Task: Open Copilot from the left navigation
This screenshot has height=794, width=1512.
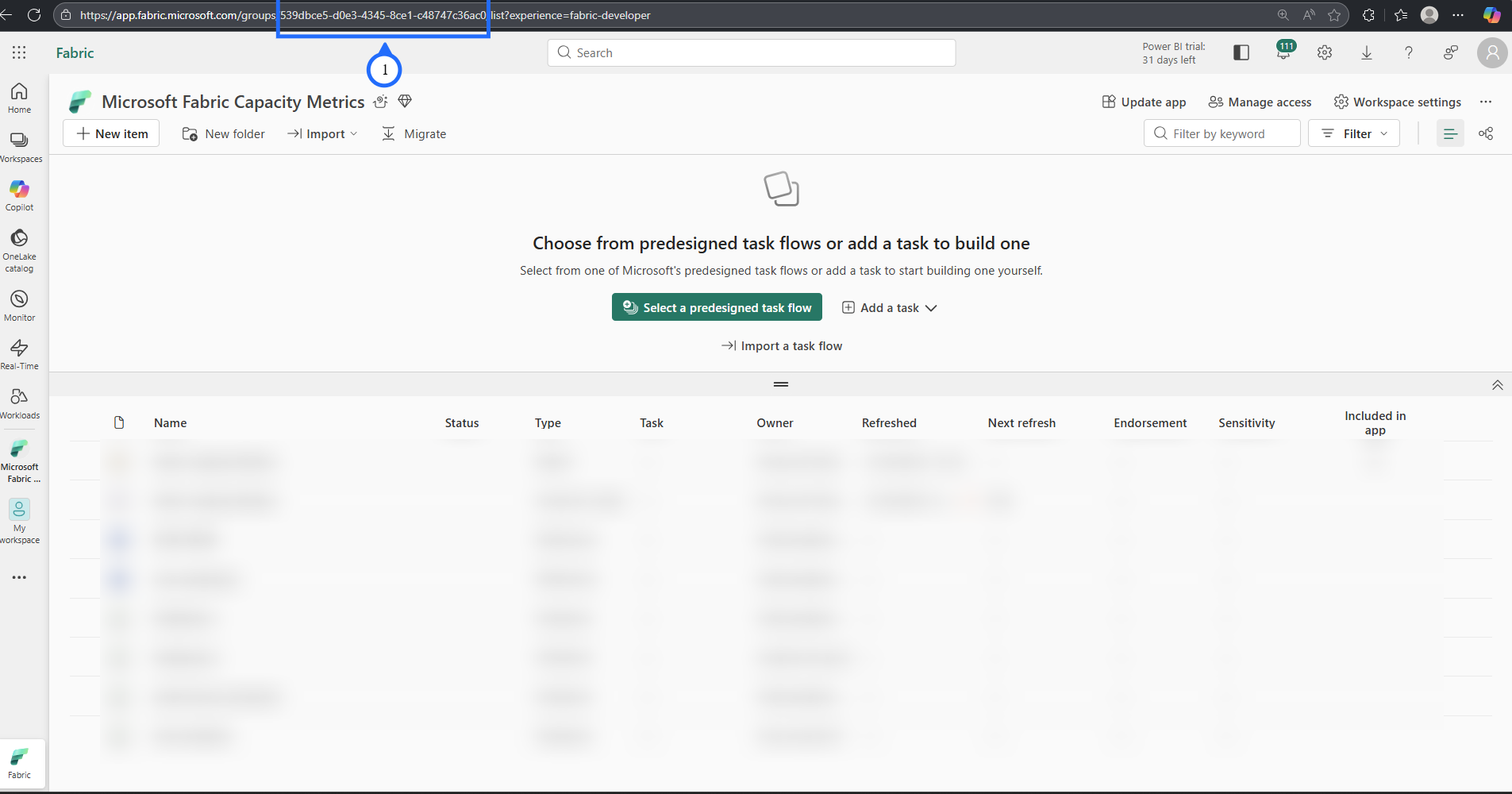Action: (19, 195)
